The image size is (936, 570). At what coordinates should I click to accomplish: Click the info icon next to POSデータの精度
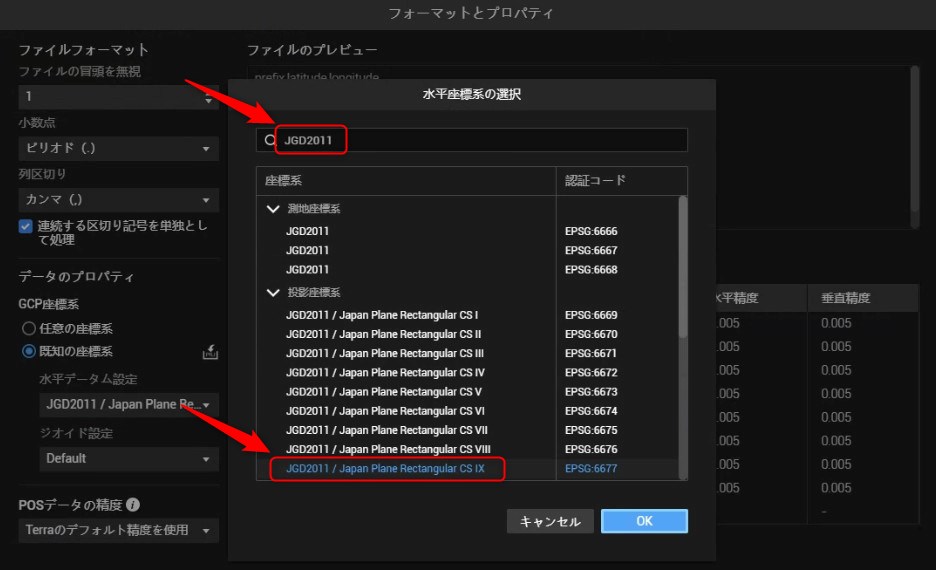[x=133, y=505]
